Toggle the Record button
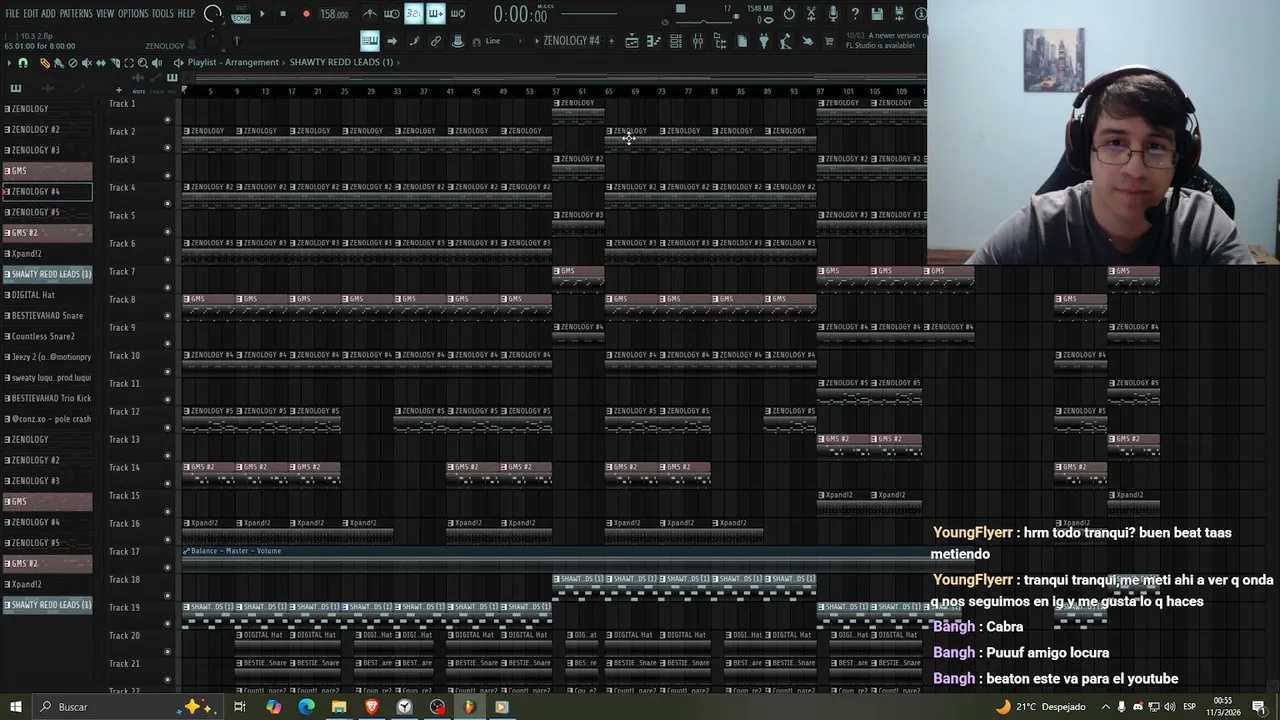Image resolution: width=1280 pixels, height=720 pixels. point(306,14)
